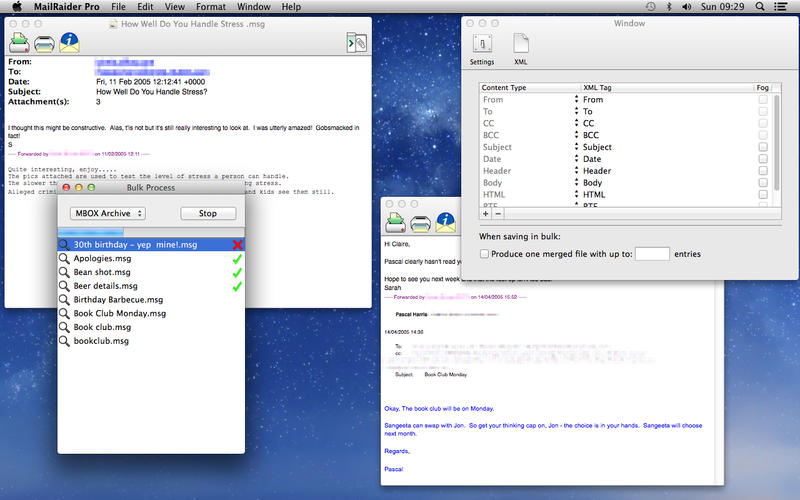Open the Content Type popup for Date row
This screenshot has width=800, height=500.
575,159
